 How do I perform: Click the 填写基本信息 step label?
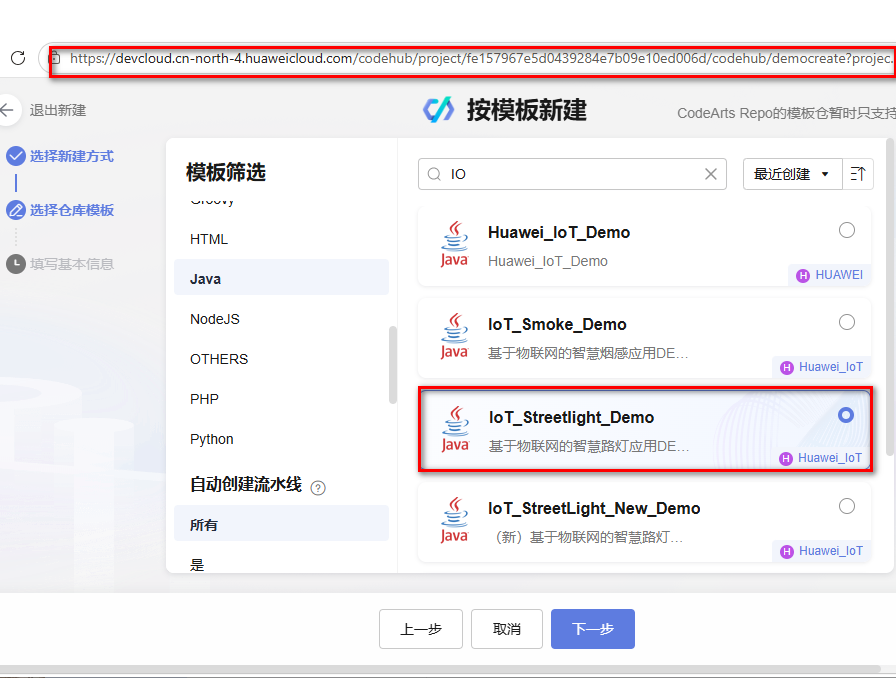pos(71,264)
